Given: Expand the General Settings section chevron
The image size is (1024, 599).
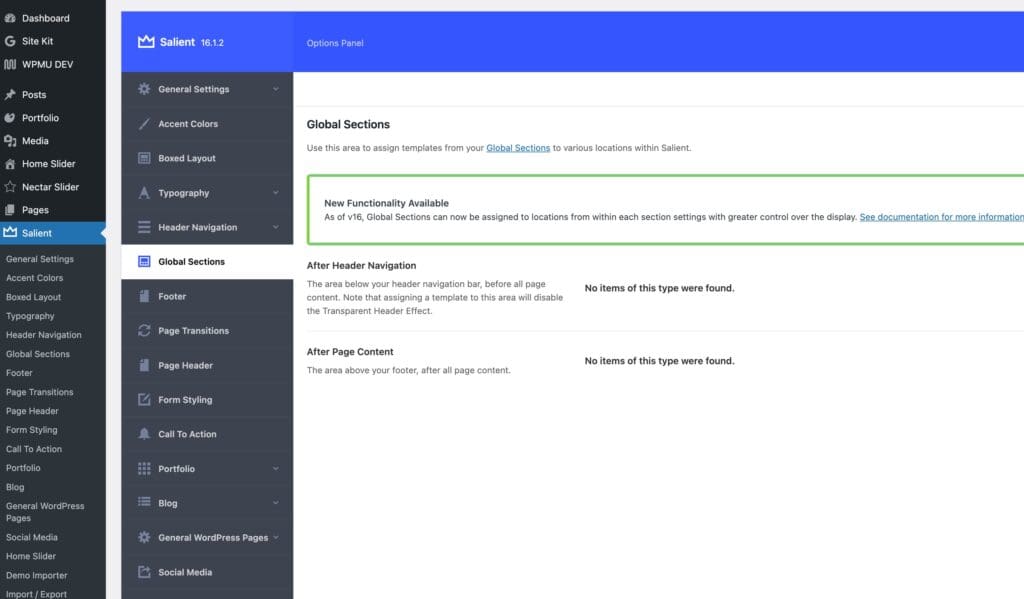Looking at the screenshot, I should (x=276, y=89).
